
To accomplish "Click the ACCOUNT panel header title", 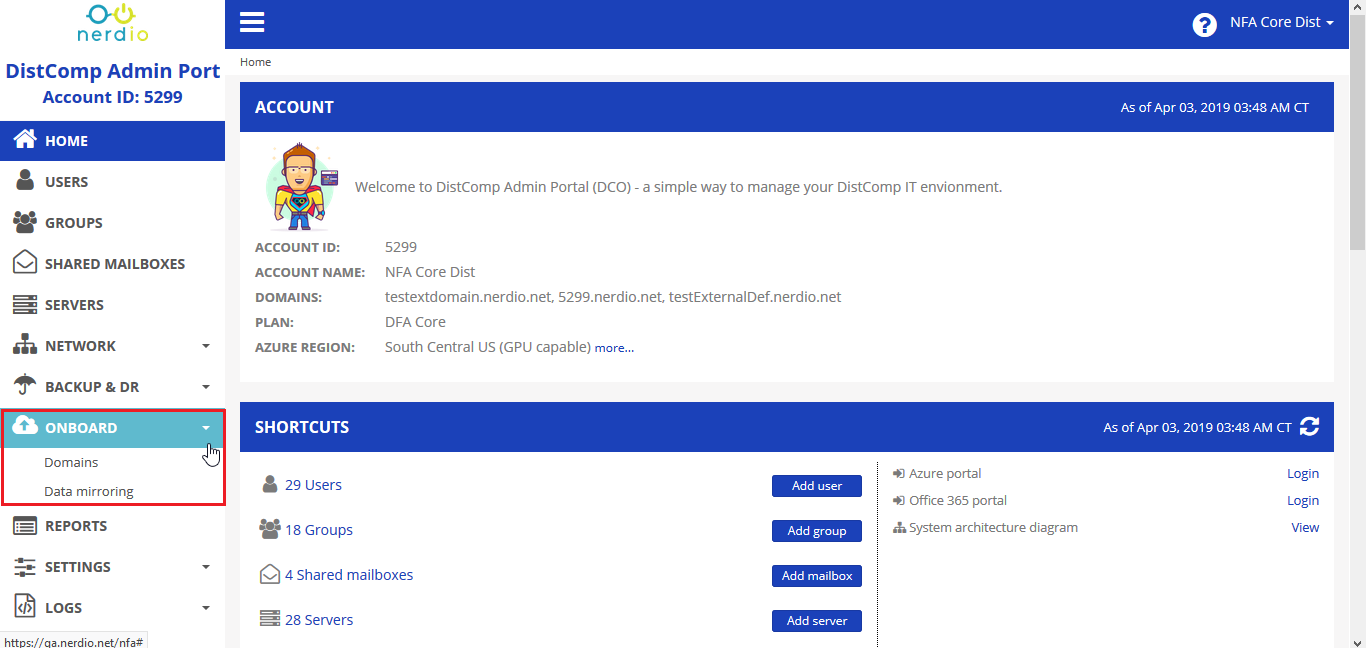I will [x=294, y=107].
